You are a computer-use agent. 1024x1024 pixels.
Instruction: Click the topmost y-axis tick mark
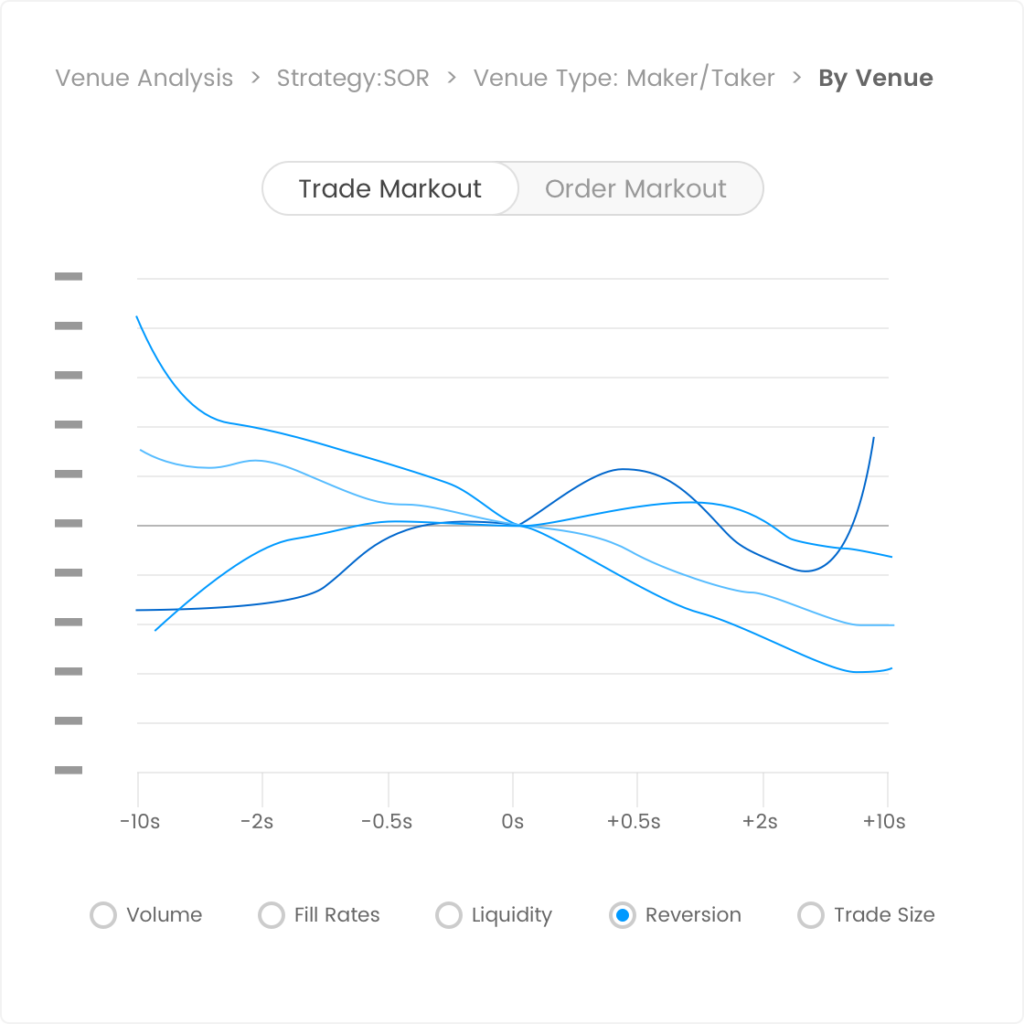pyautogui.click(x=68, y=277)
